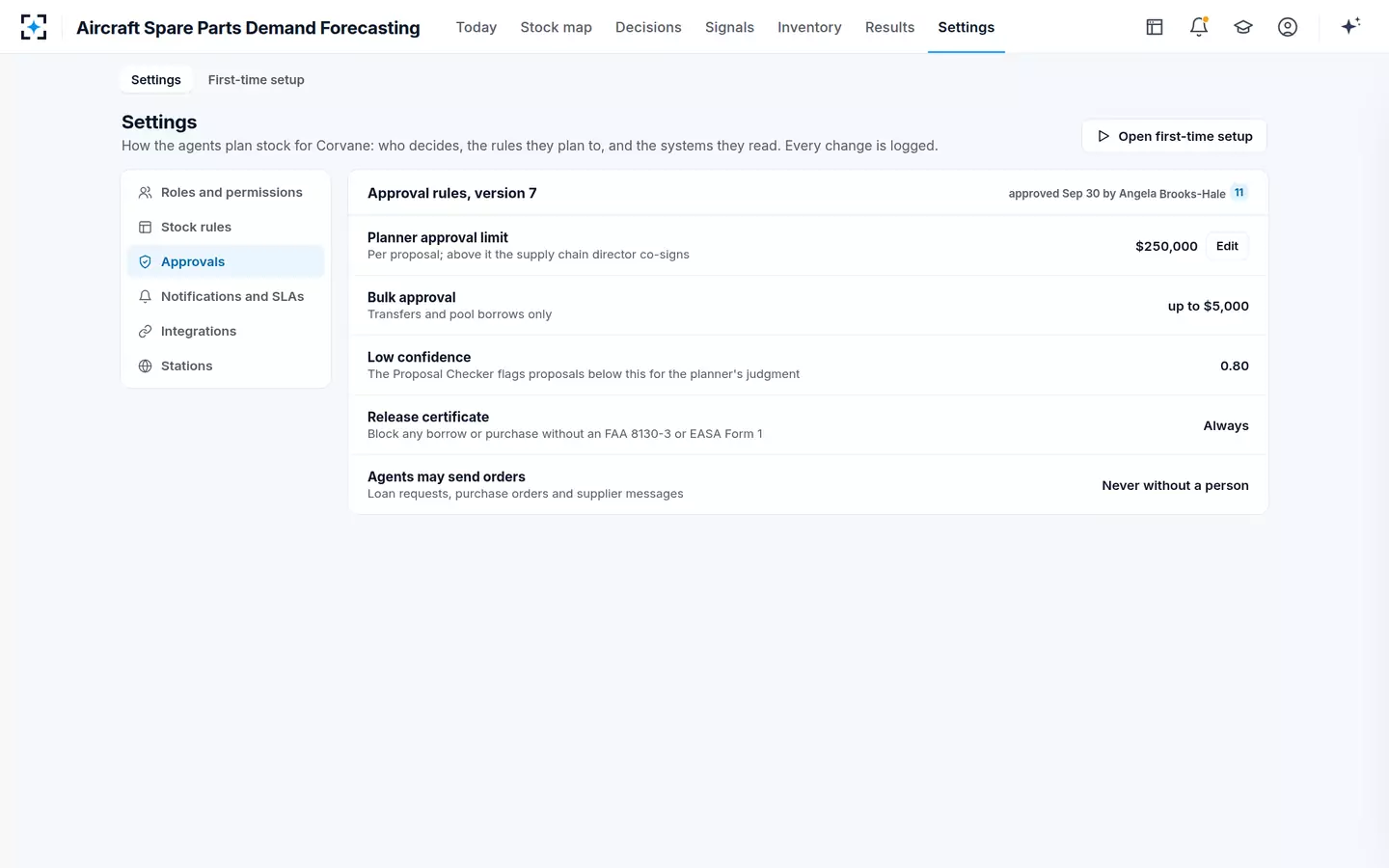
Task: Click the 11 badge beside Angela Brooks-Hale
Action: (x=1239, y=193)
